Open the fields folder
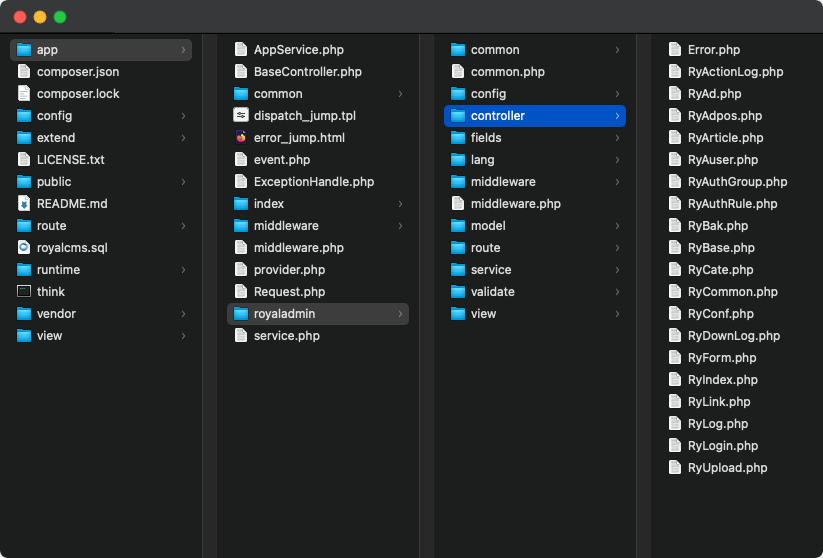Screen dimensions: 823x558 click(x=486, y=137)
